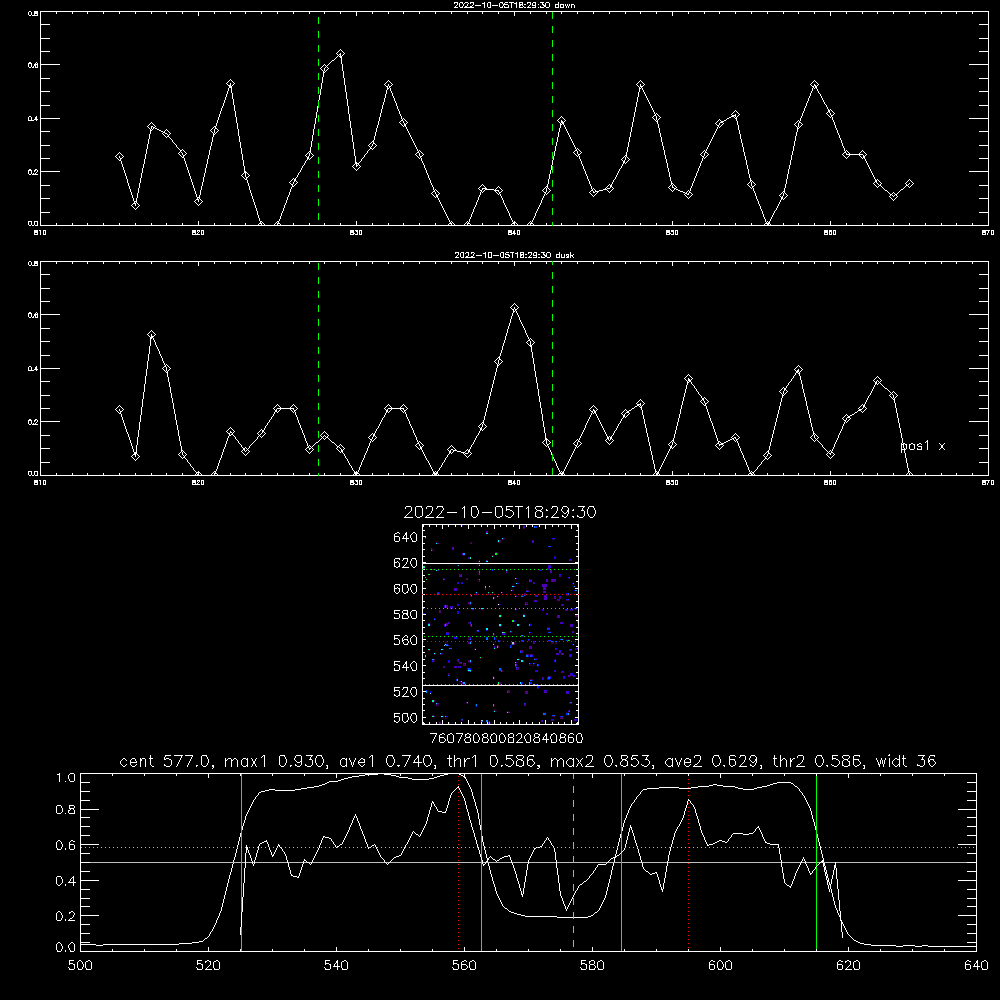Click the '0.6' y-axis label of bottom plot

66,846
